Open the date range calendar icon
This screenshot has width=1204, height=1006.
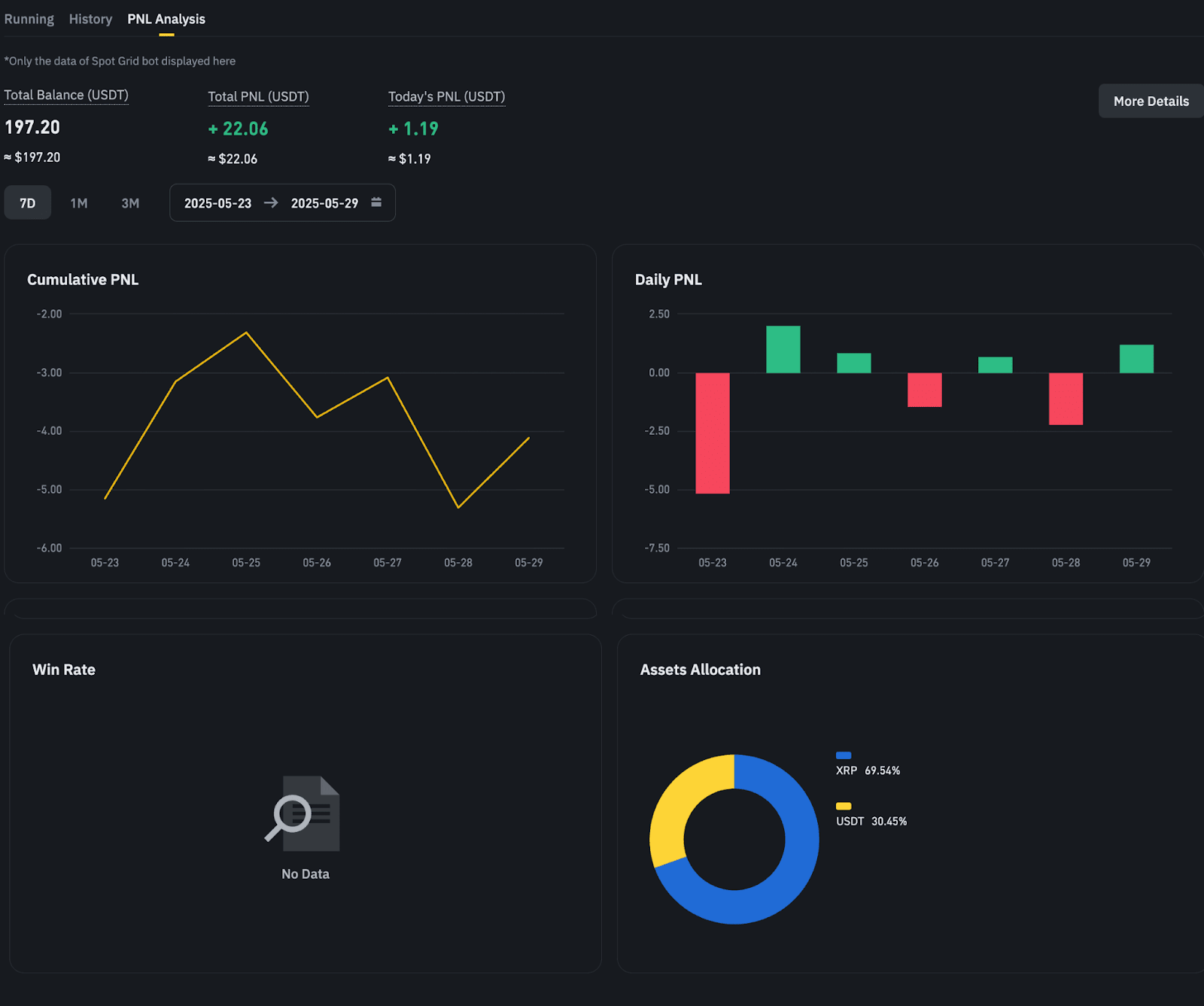click(x=375, y=202)
